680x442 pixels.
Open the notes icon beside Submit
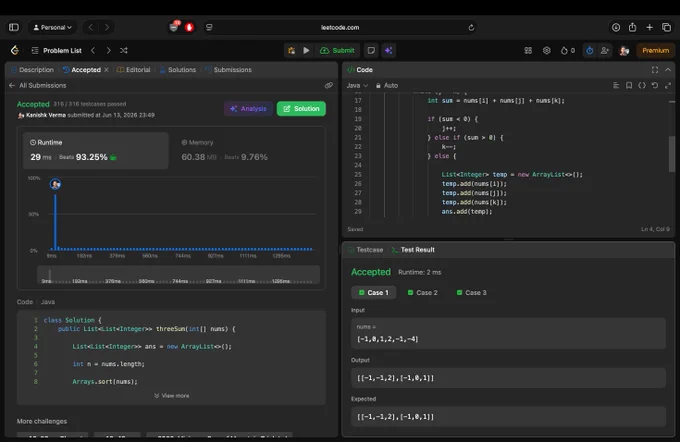coord(371,51)
